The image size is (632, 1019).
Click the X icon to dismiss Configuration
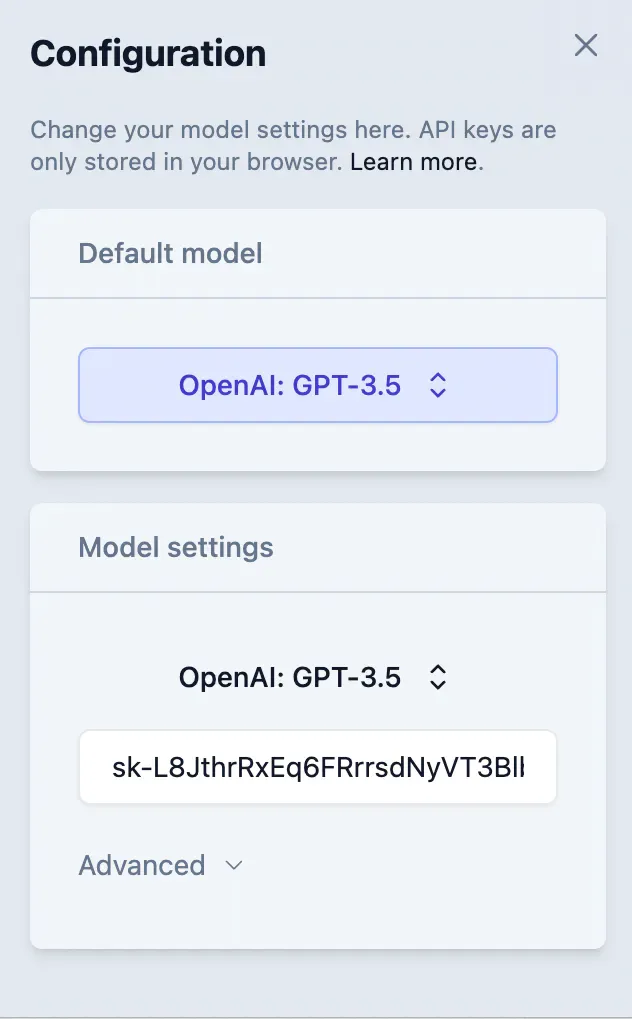585,45
